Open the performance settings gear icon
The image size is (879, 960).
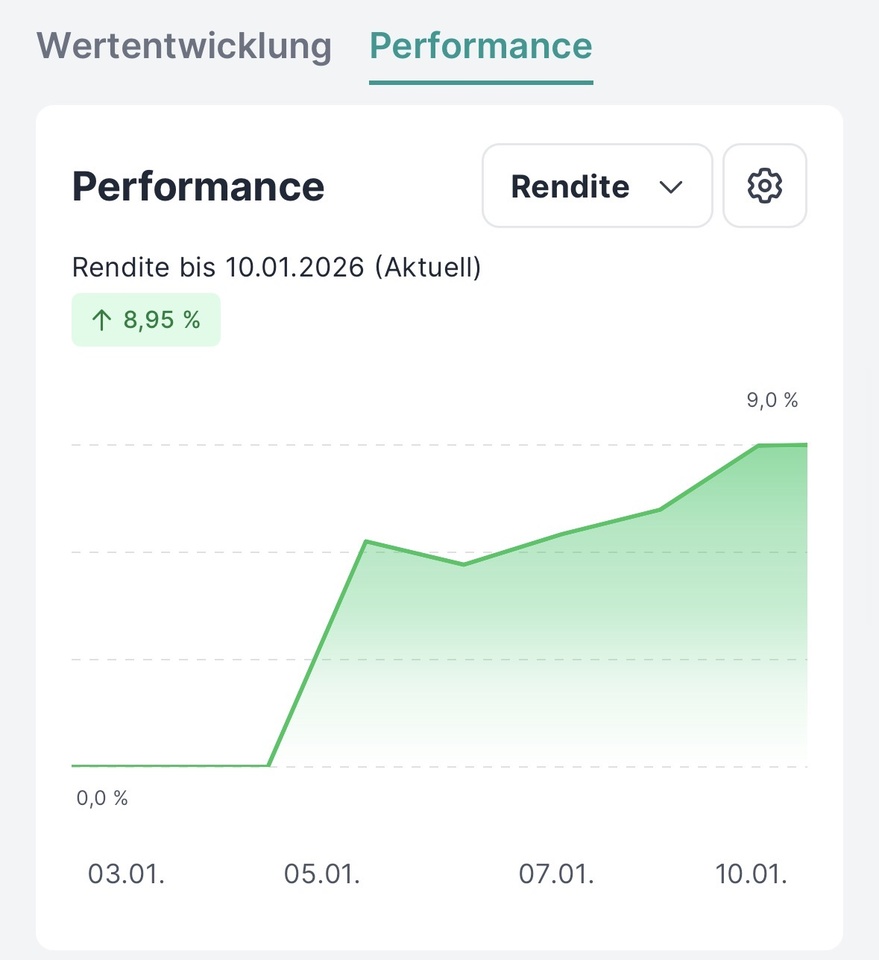[x=765, y=186]
